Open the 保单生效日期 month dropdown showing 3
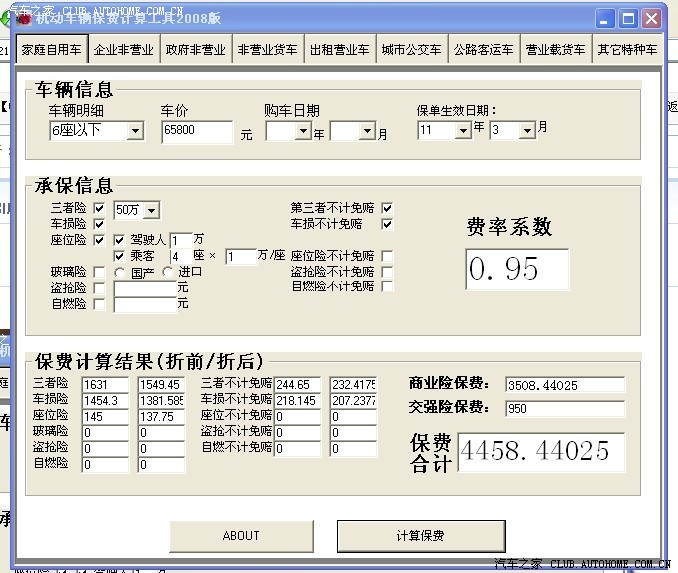The width and height of the screenshot is (678, 573). click(527, 130)
